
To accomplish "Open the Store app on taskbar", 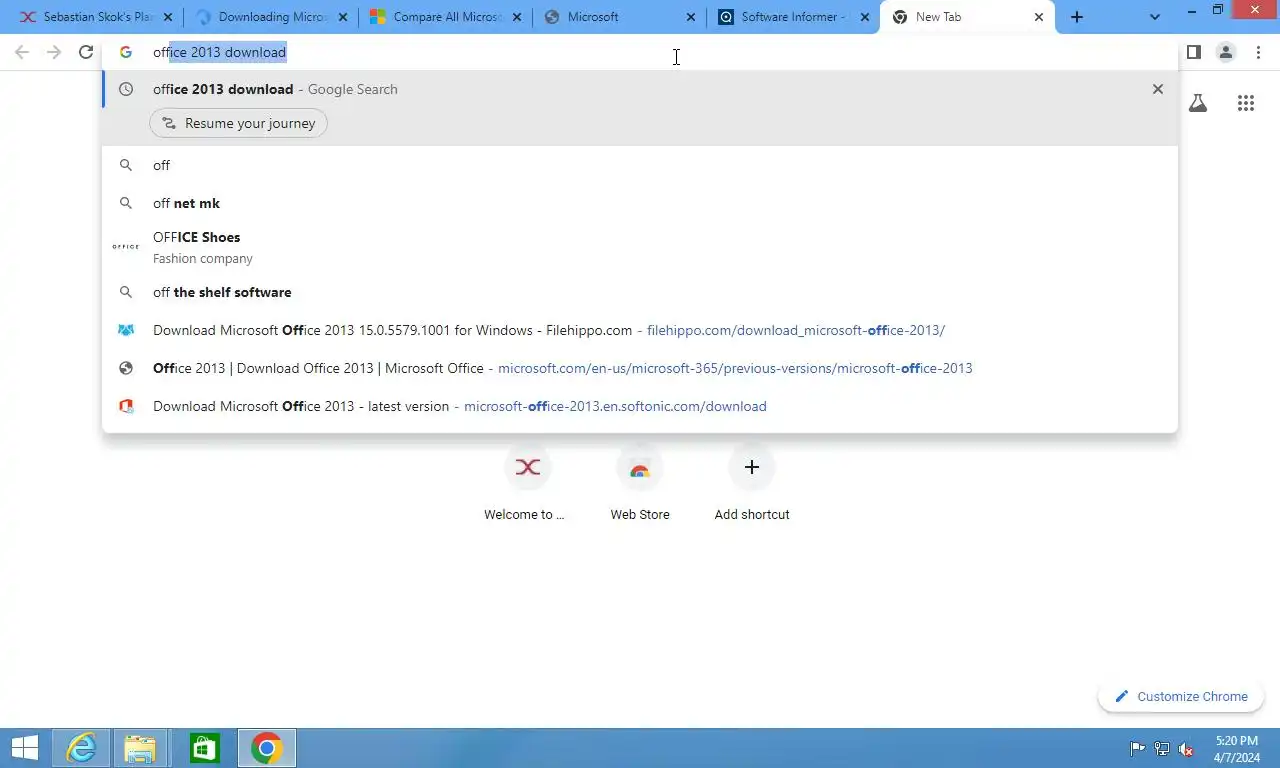I will pyautogui.click(x=204, y=748).
